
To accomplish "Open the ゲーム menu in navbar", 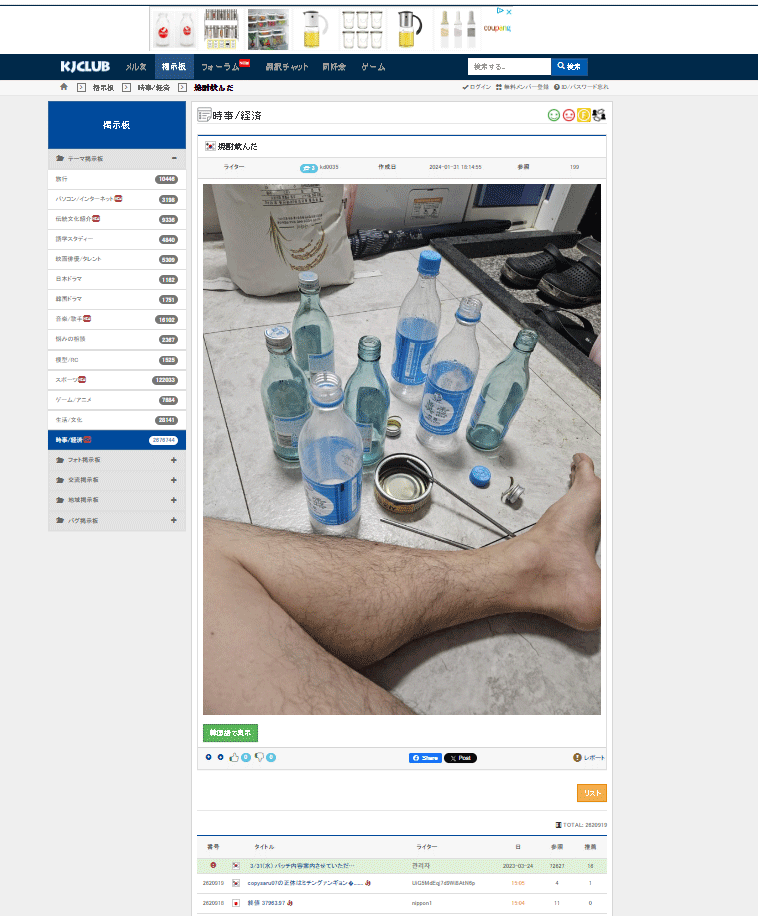I will click(373, 67).
